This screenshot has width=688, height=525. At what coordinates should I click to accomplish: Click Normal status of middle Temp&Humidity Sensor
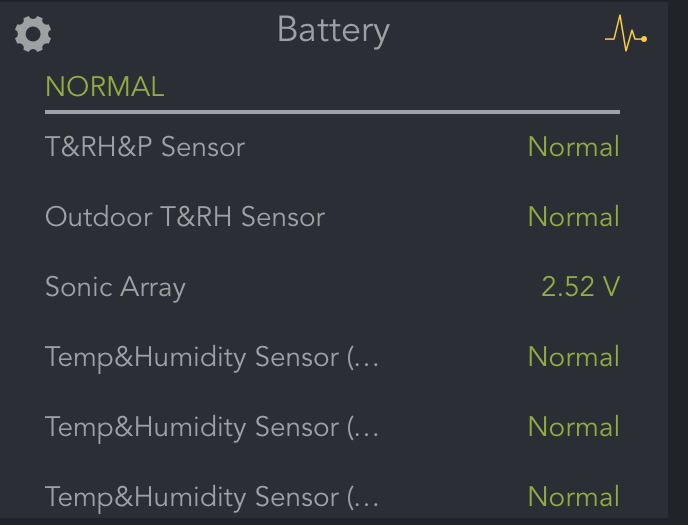point(573,427)
